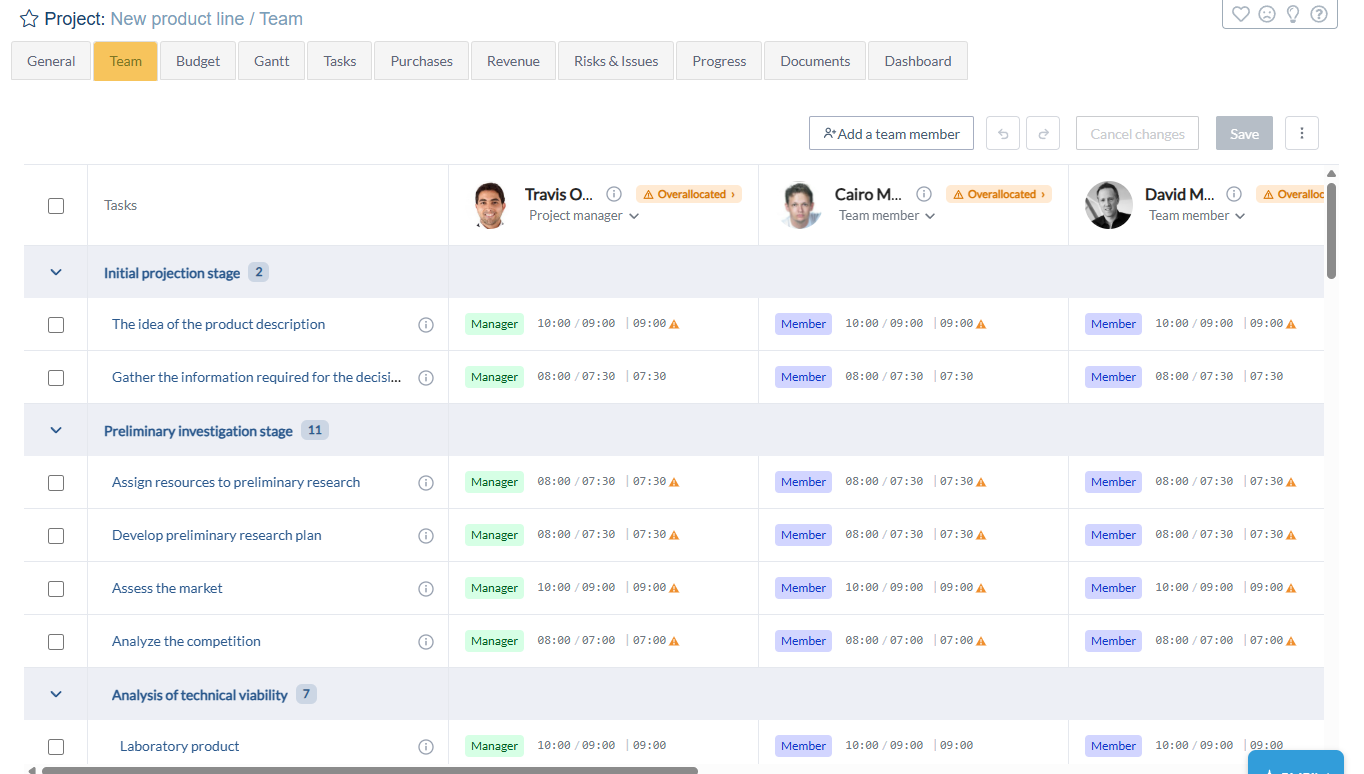Switch to the Gantt tab

coord(271,61)
